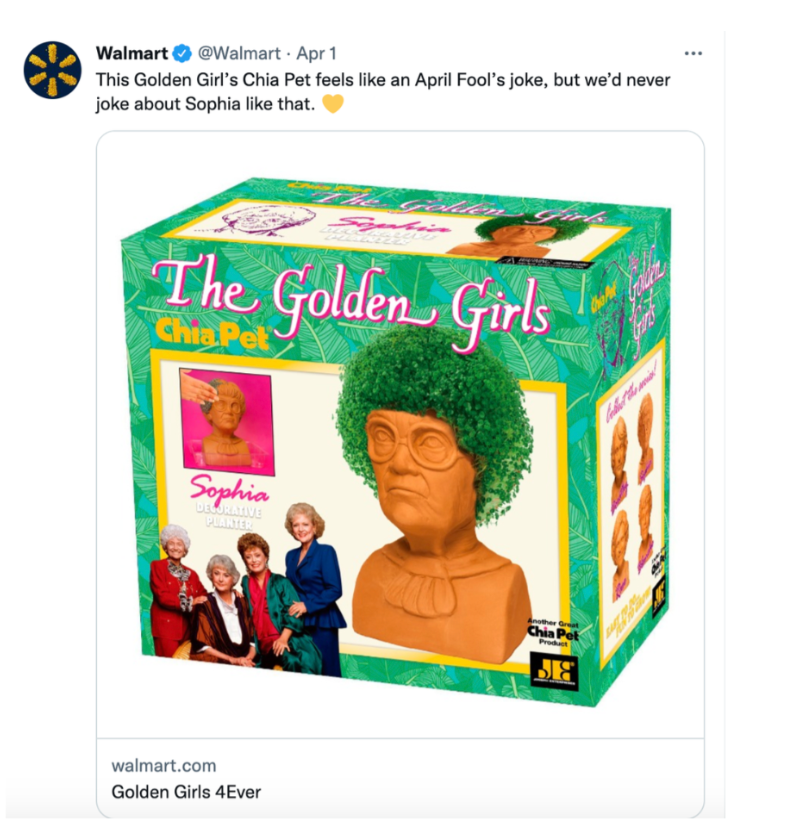Click the 'Another Great Chia Pet Product' logo

(x=553, y=632)
